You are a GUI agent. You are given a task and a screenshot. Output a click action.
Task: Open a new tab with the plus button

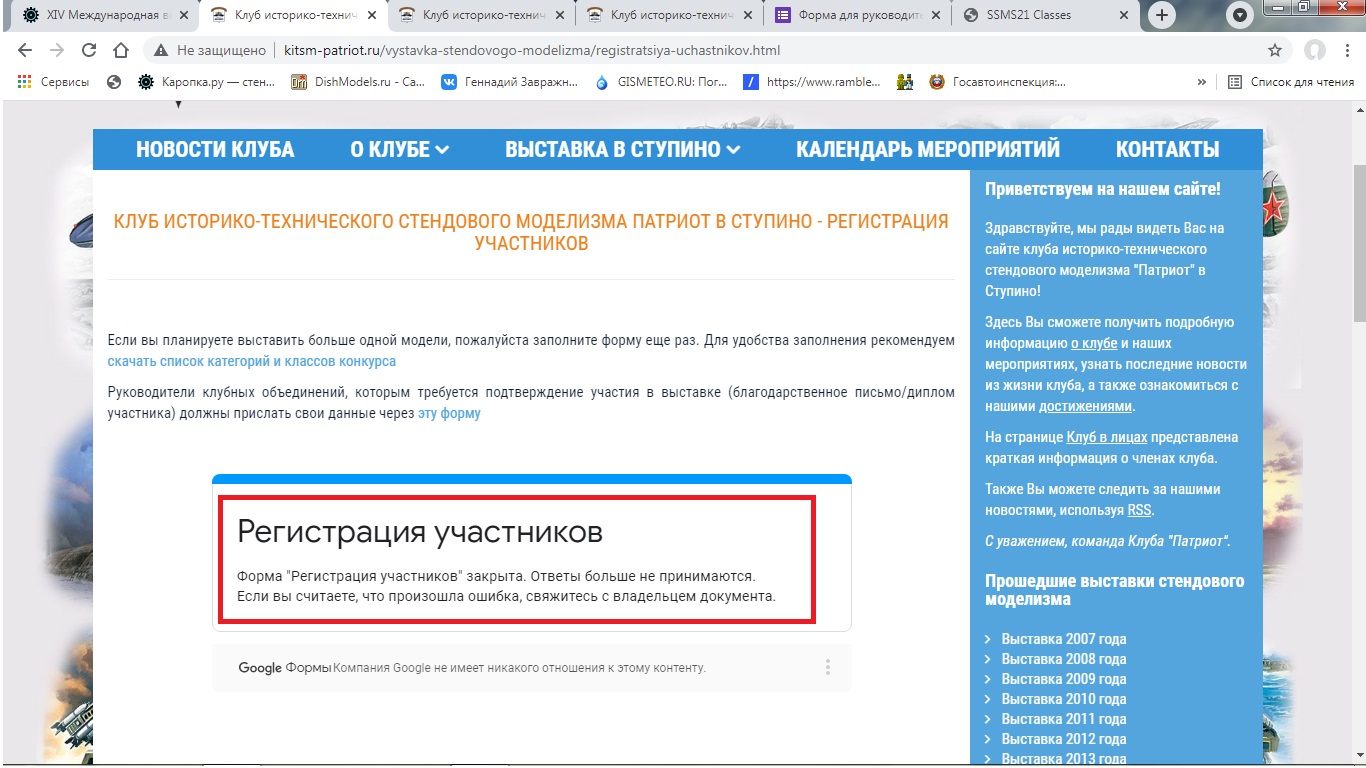(1161, 15)
